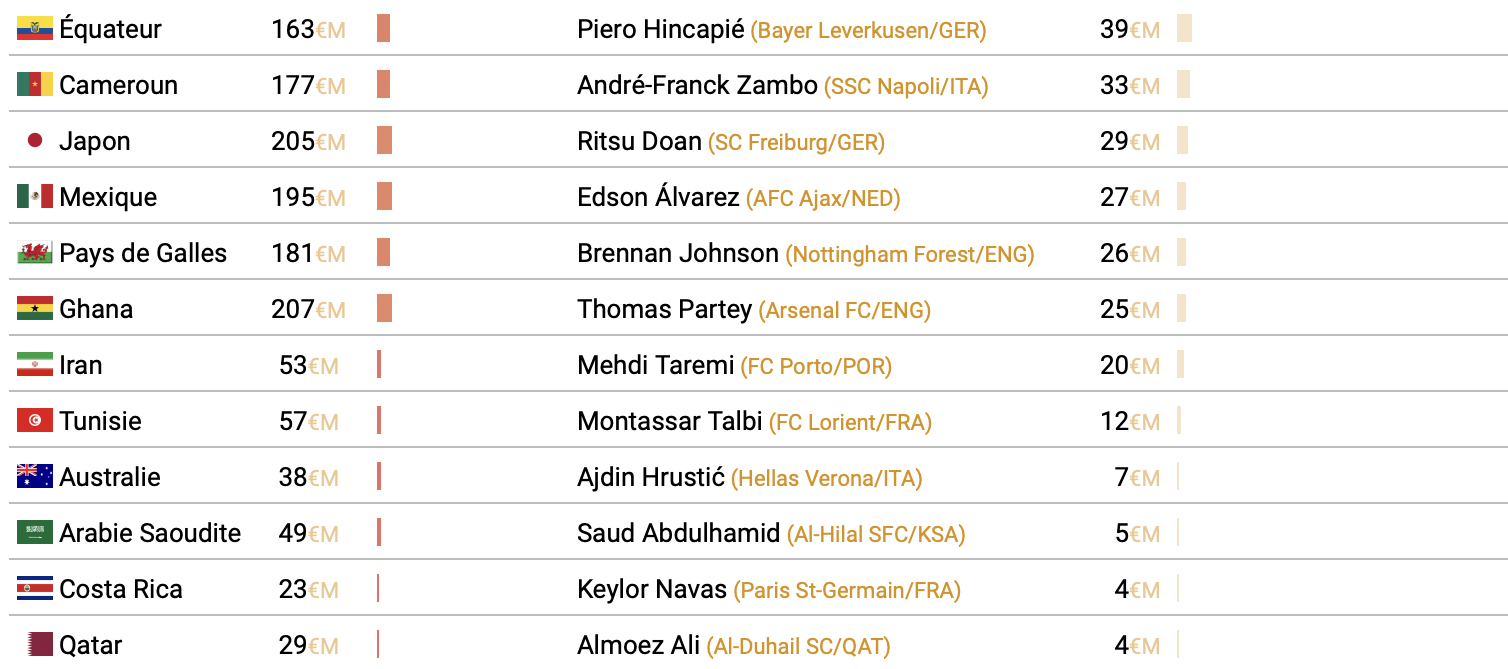Viewport: 1508px width, 669px height.
Task: Click the Ghana flag icon
Action: click(x=35, y=309)
